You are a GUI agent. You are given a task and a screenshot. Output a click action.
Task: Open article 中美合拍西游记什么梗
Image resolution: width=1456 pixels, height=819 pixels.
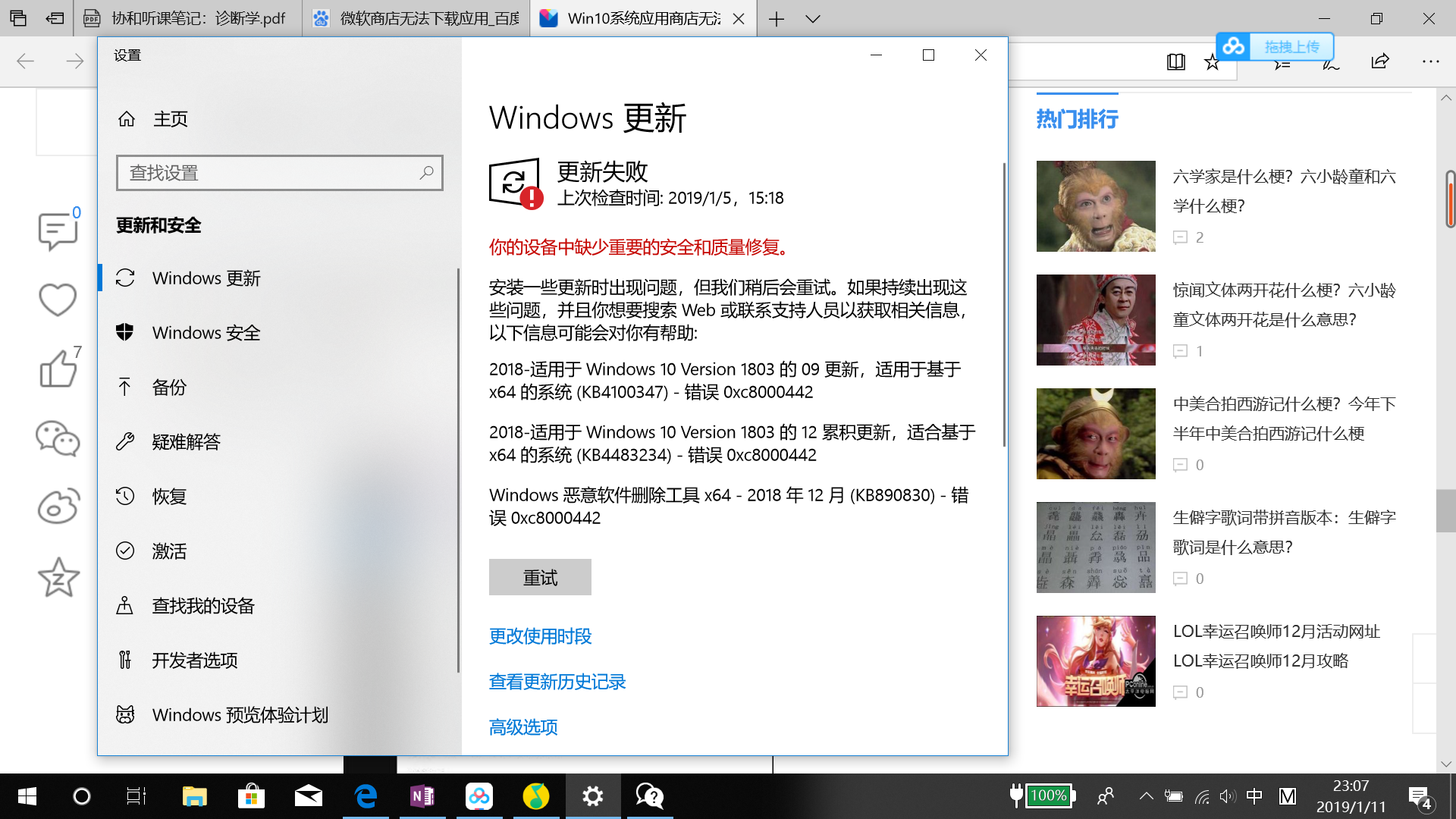[1284, 419]
